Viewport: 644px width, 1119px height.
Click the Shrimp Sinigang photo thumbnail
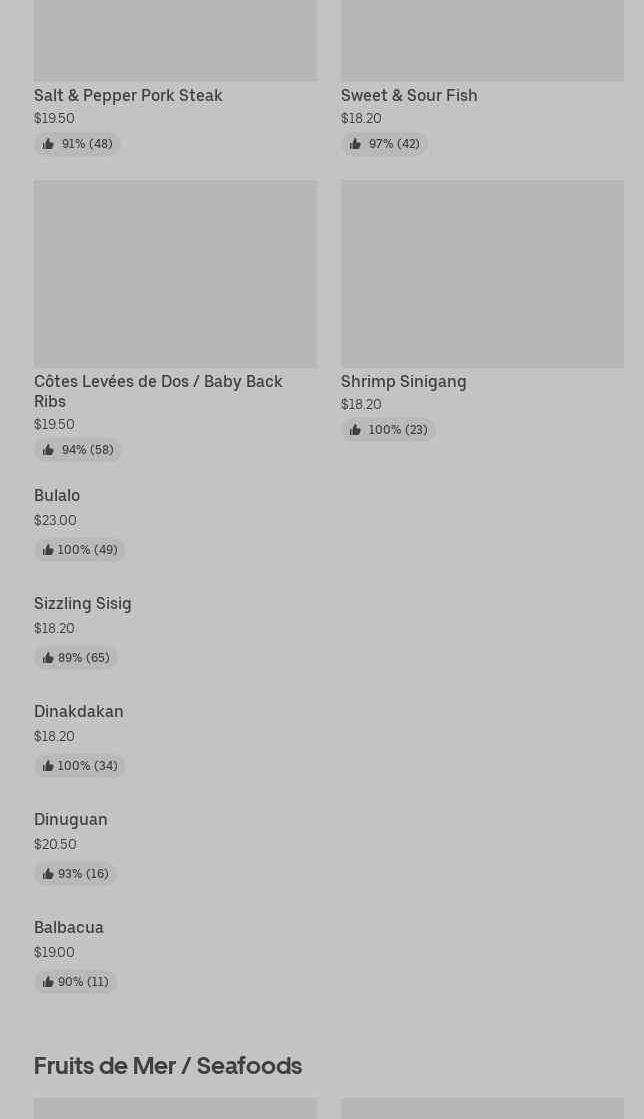coord(482,273)
